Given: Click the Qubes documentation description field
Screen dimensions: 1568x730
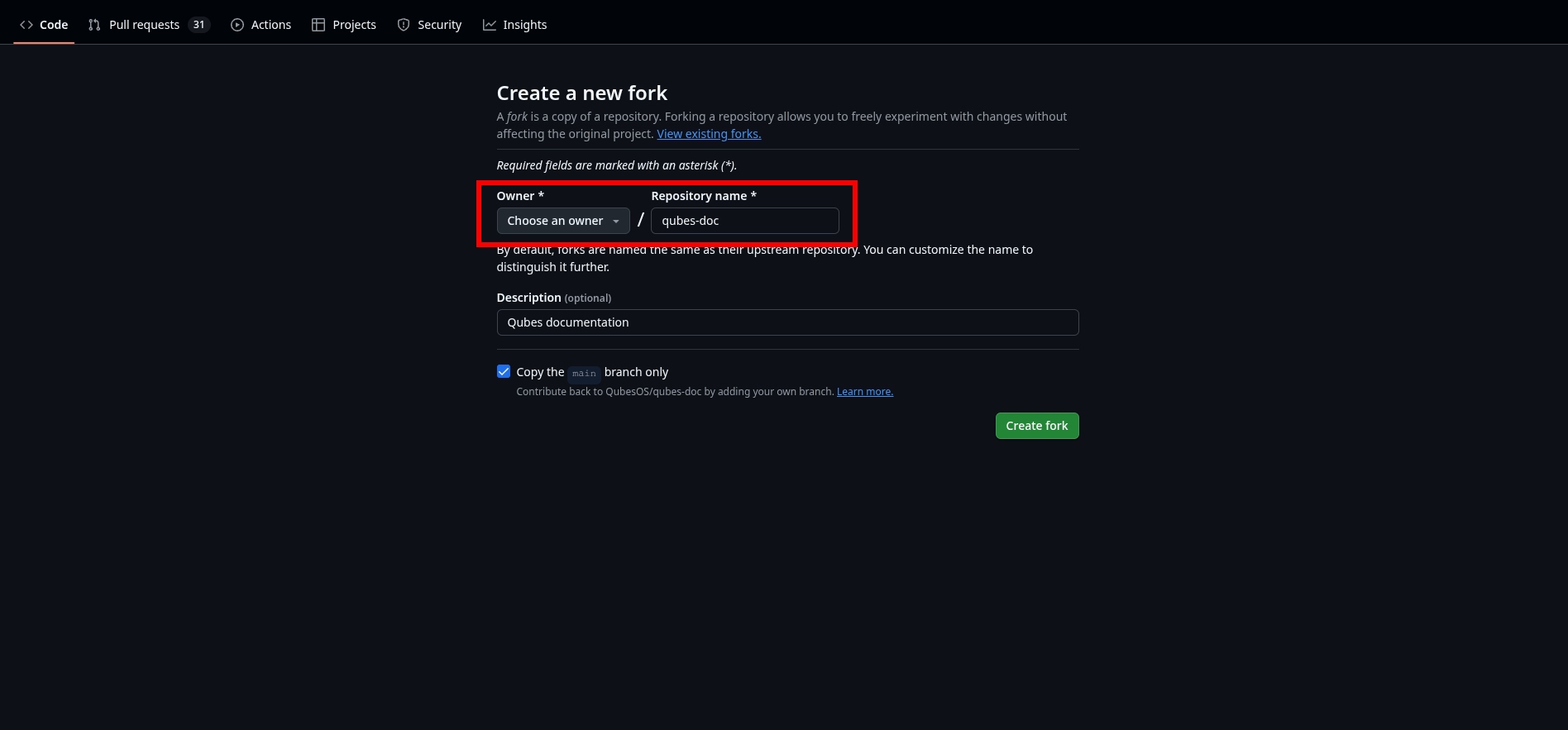Looking at the screenshot, I should tap(786, 322).
